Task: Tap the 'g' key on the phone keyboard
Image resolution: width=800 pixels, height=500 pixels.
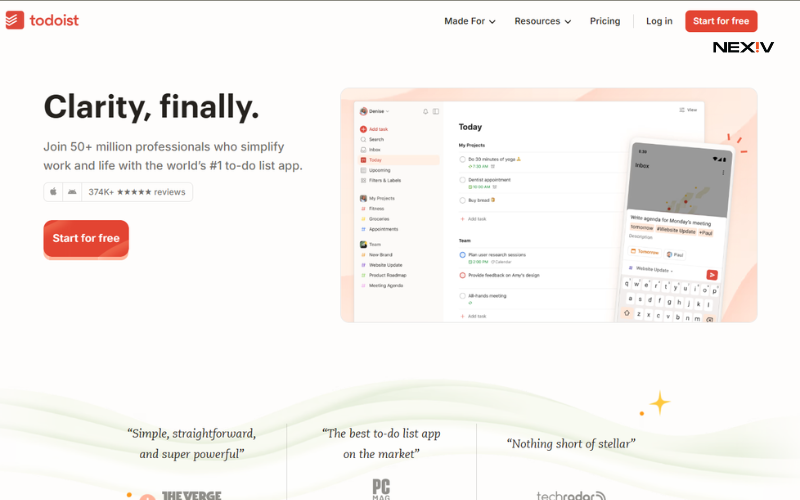Action: tap(669, 302)
